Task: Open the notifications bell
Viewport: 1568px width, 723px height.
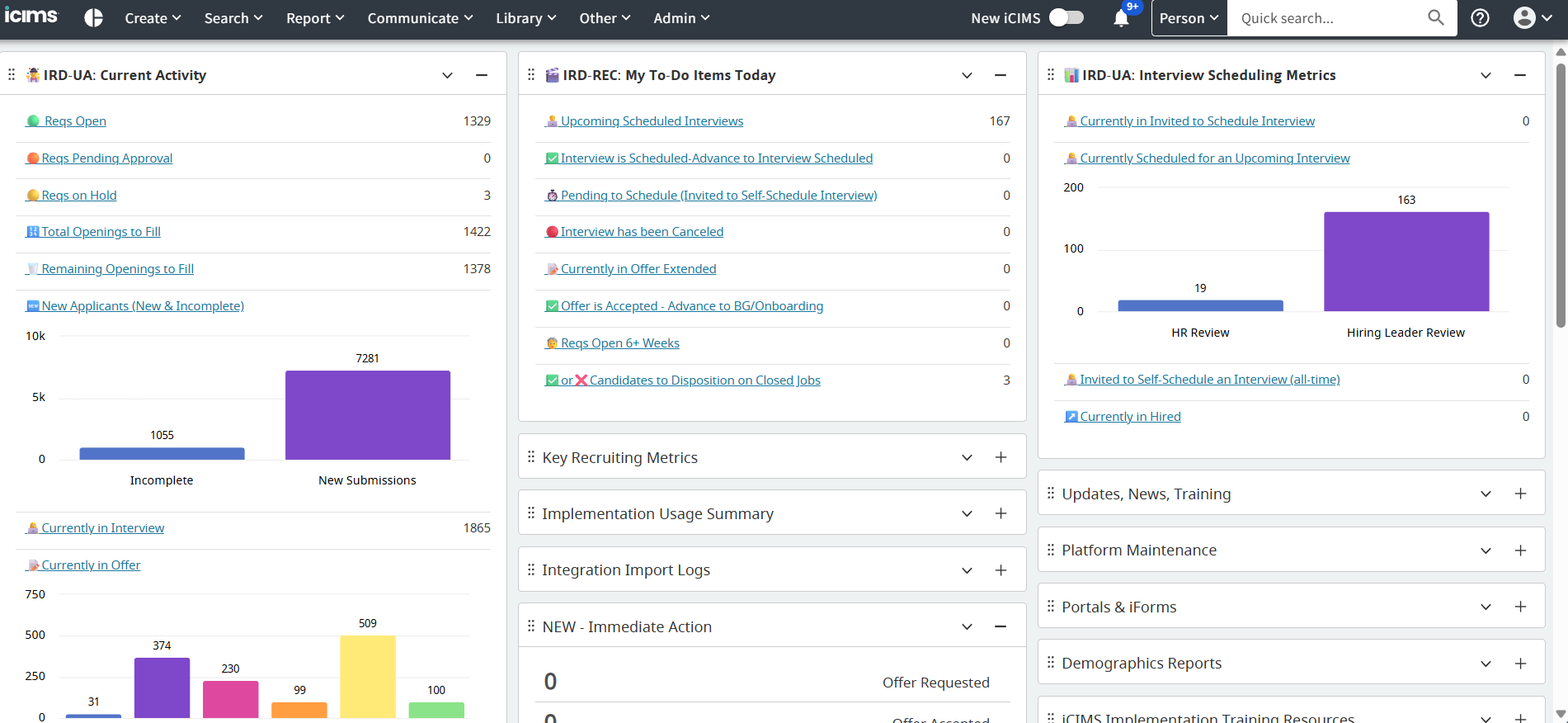Action: 1121,18
